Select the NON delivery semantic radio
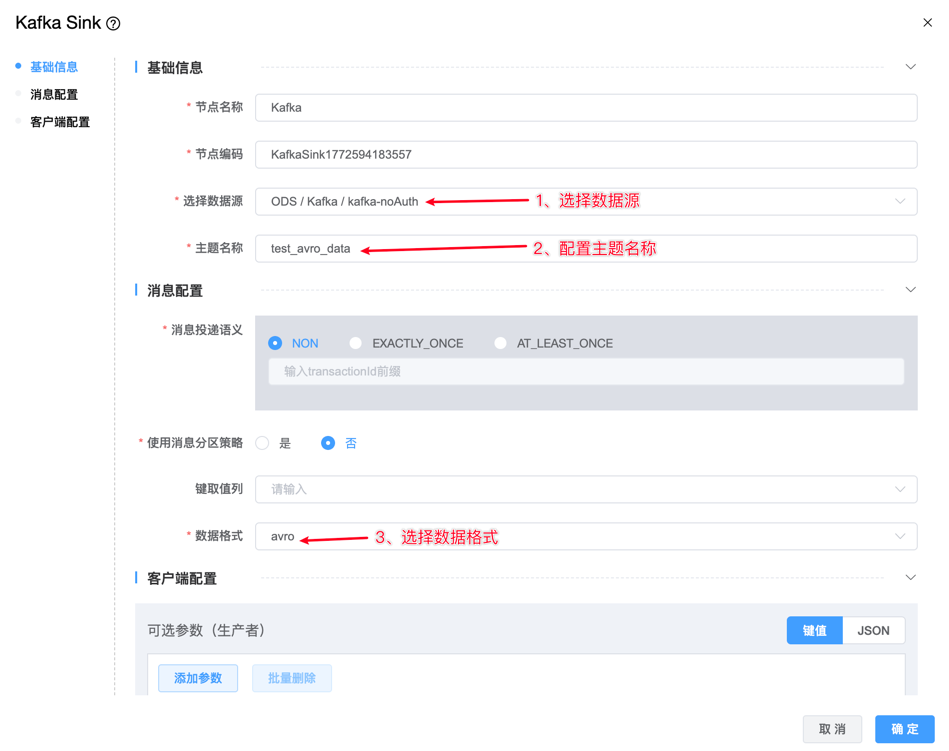 tap(275, 343)
